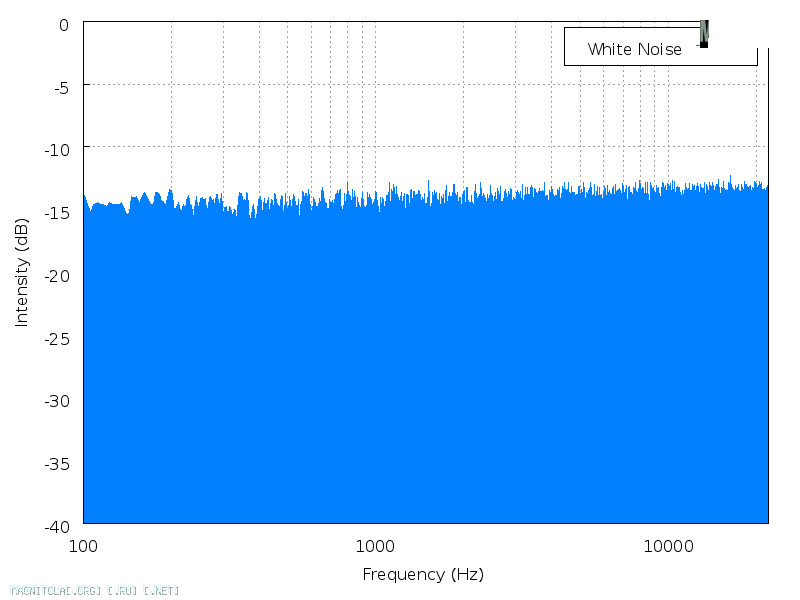Click the 100 frequency tick label
Image resolution: width=800 pixels, height=600 pixels.
[x=83, y=546]
